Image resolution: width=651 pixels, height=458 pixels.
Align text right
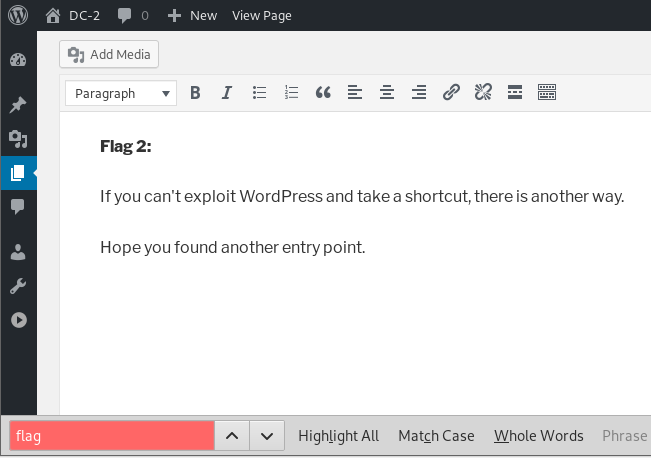coord(419,92)
